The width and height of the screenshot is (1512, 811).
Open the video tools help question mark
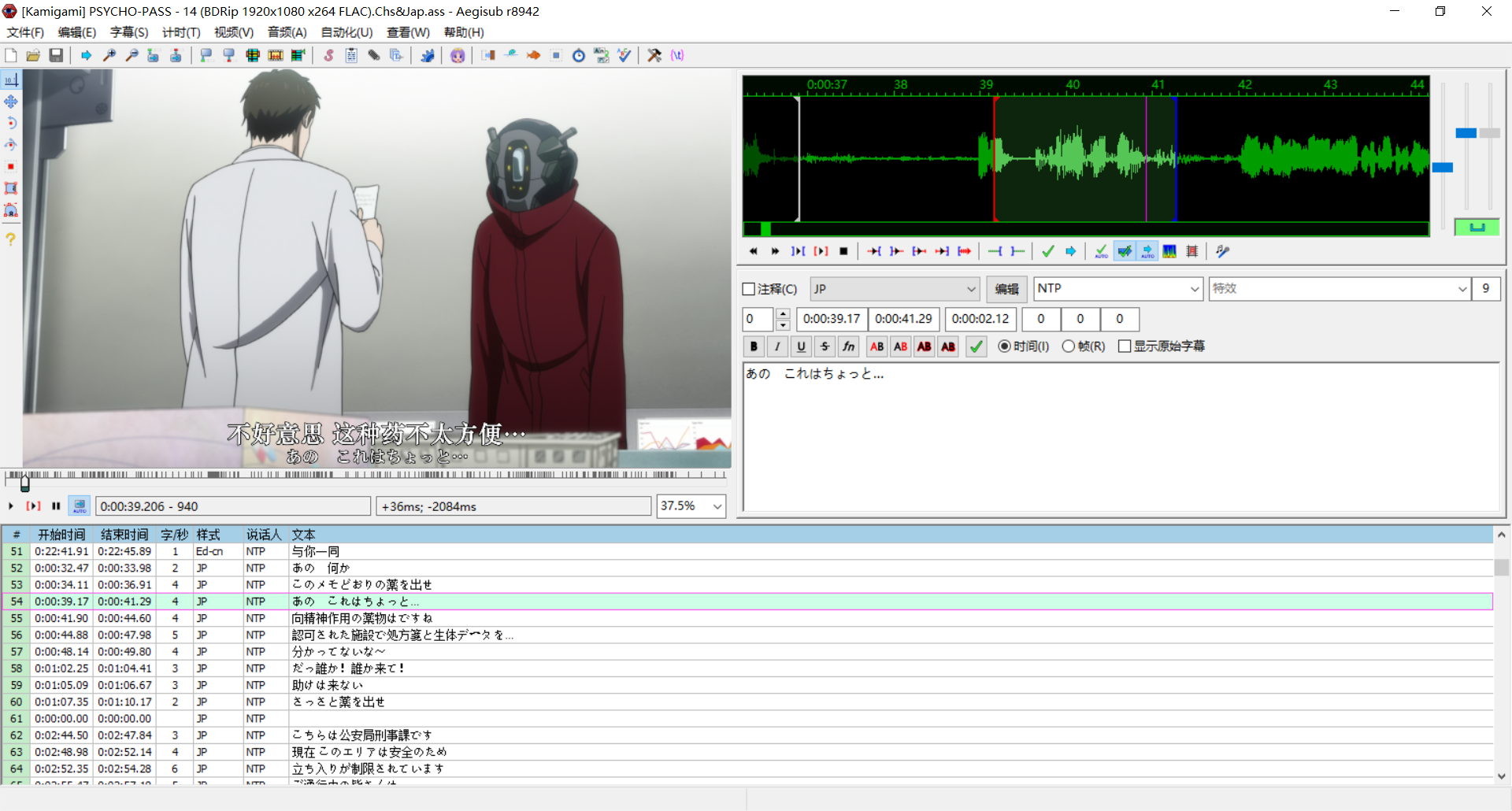point(11,239)
